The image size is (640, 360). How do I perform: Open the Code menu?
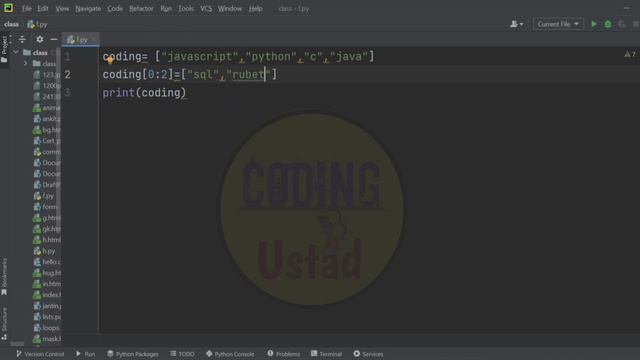[x=115, y=8]
